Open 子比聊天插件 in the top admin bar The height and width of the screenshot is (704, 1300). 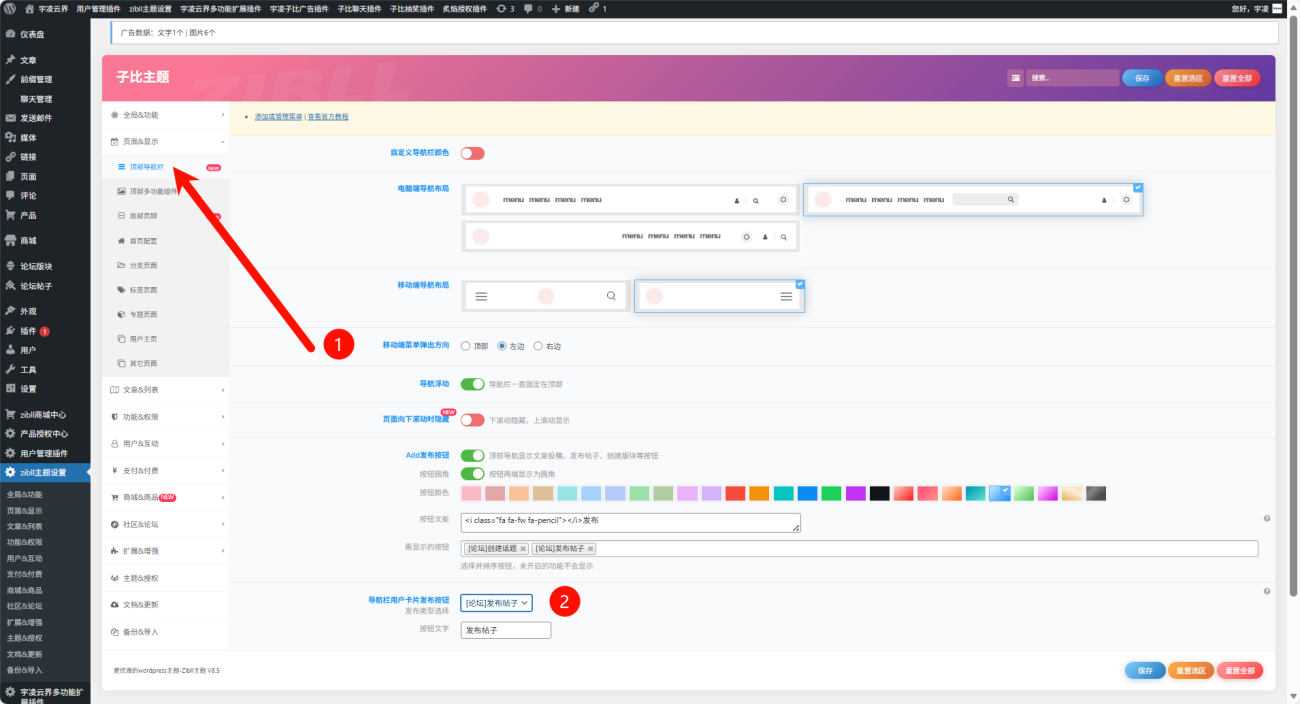click(x=359, y=8)
